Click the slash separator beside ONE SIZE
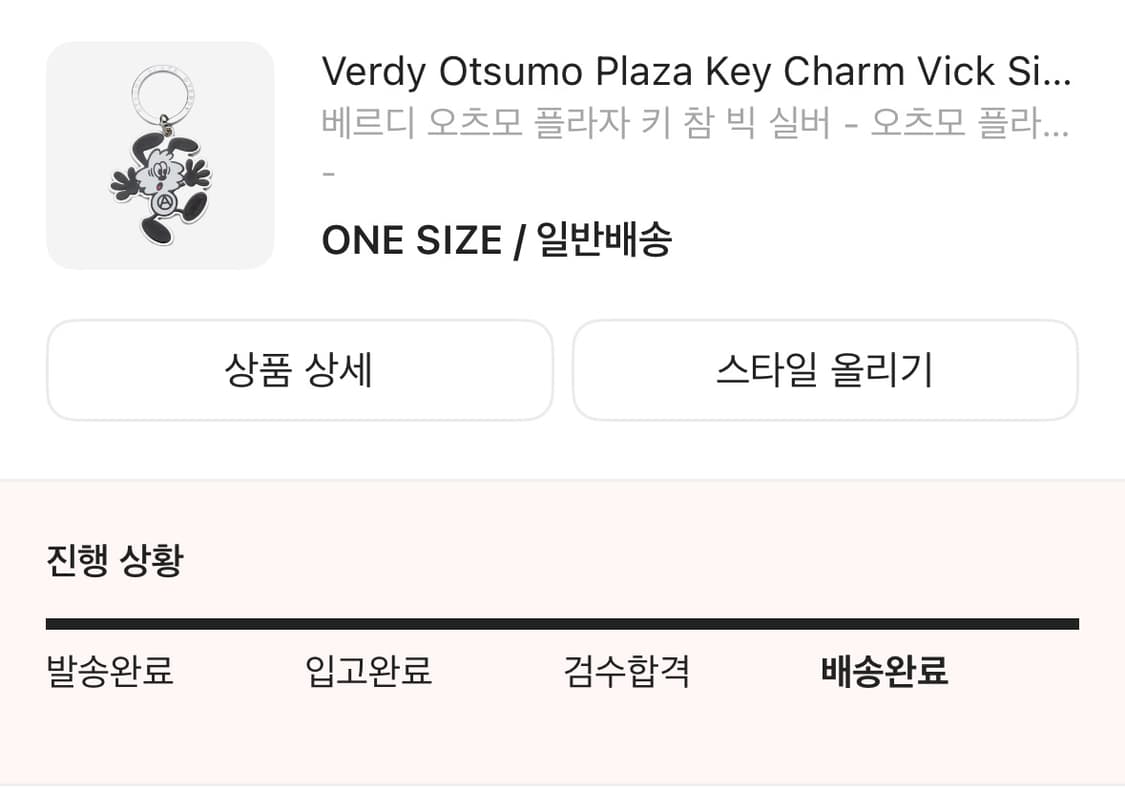 click(518, 242)
